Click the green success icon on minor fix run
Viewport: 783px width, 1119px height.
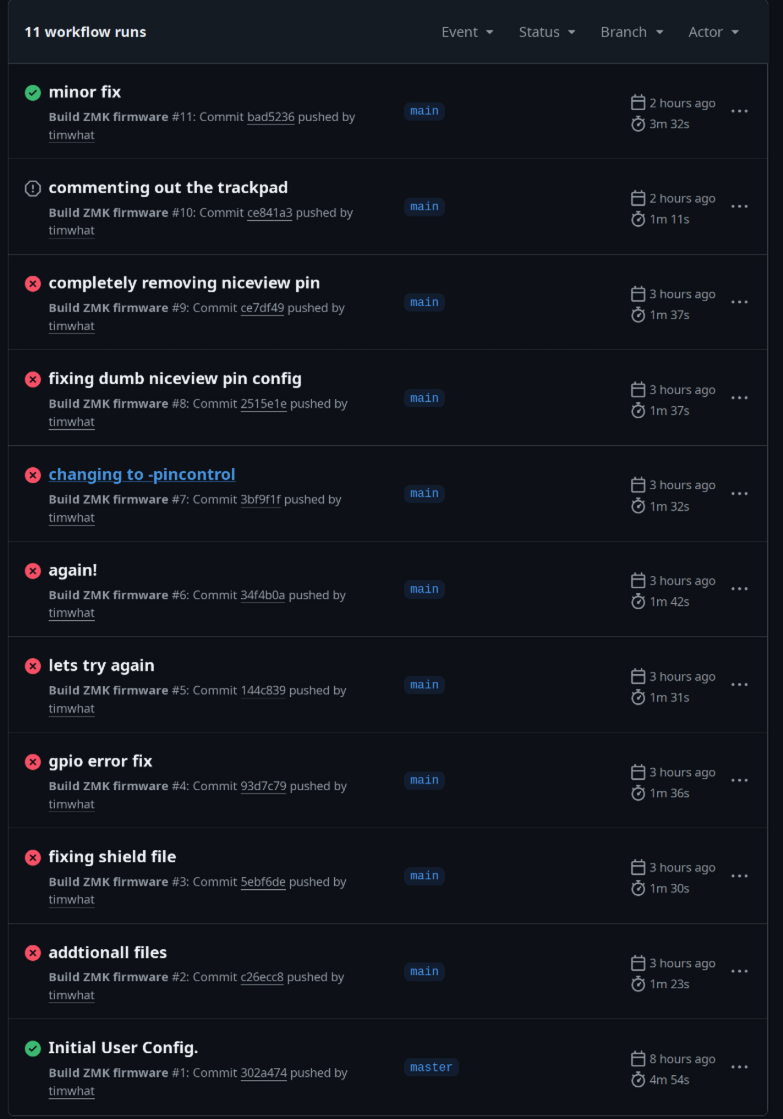click(x=32, y=92)
